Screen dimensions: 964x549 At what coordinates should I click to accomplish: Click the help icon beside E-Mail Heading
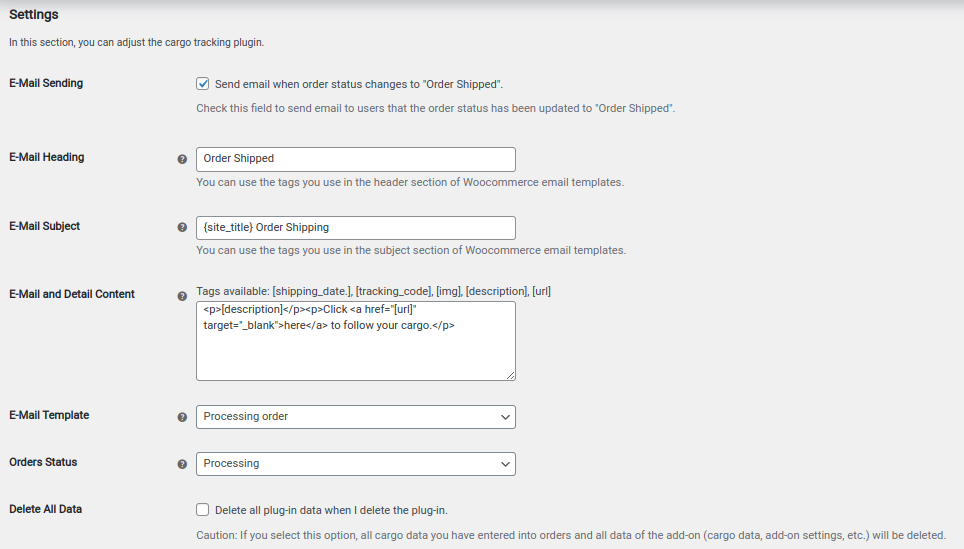click(x=182, y=159)
